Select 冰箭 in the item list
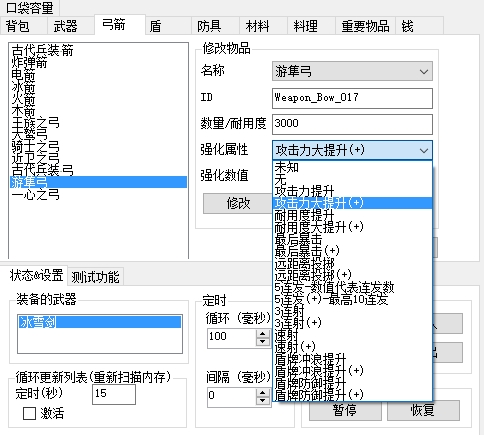The height and width of the screenshot is (435, 484). (98, 87)
